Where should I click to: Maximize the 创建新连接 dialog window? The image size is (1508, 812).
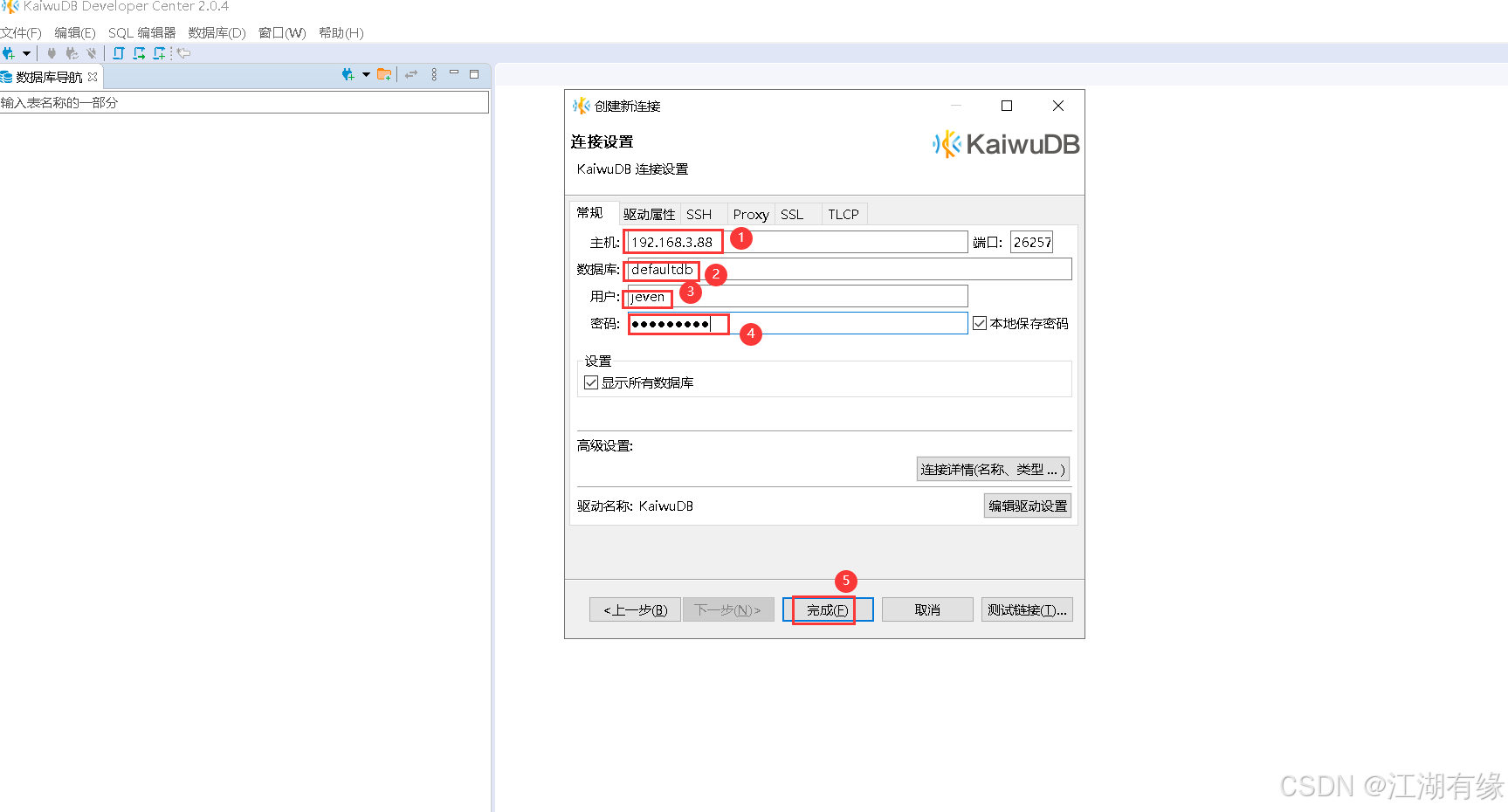(1007, 106)
